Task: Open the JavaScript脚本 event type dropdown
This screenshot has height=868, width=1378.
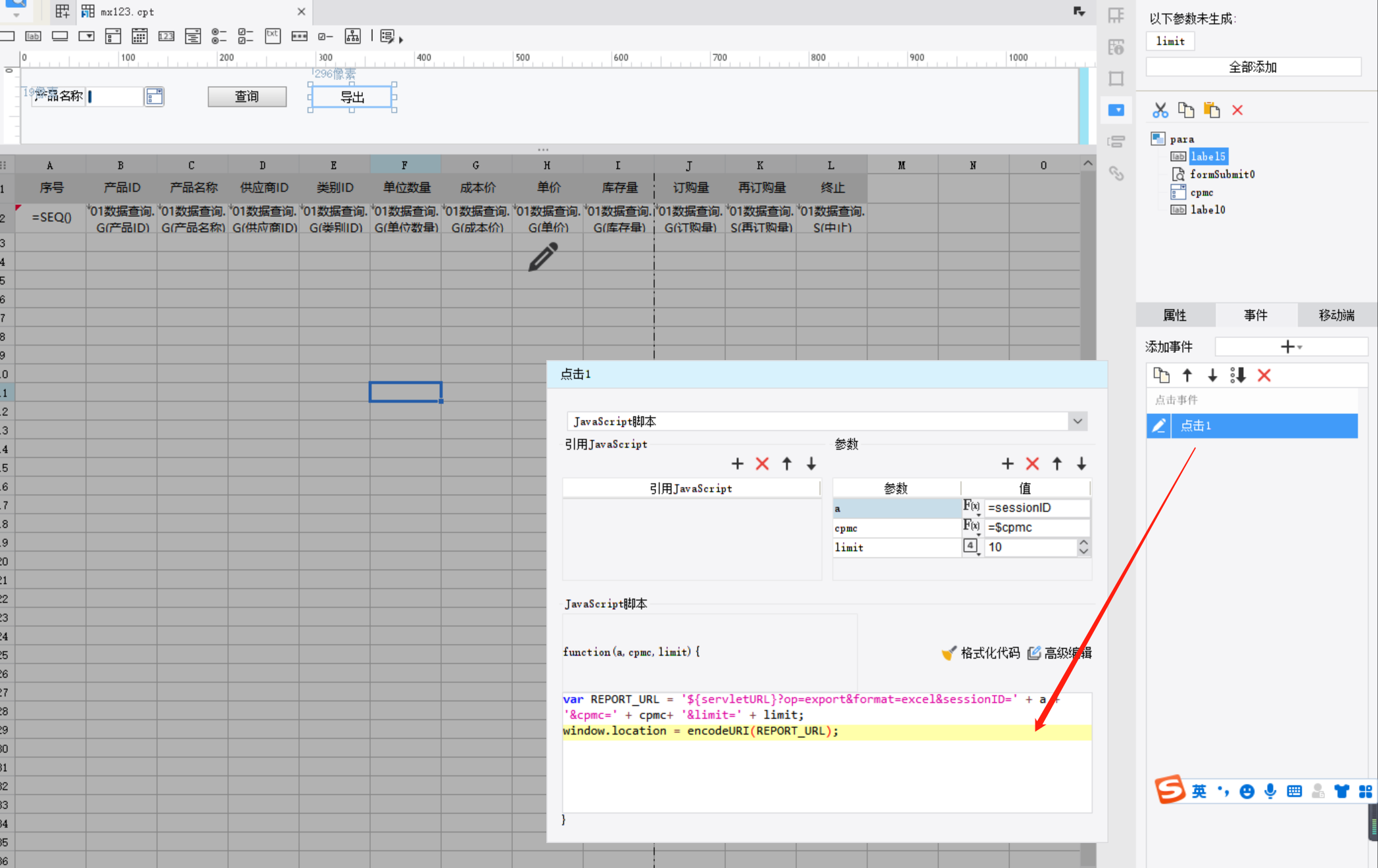Action: (1078, 421)
